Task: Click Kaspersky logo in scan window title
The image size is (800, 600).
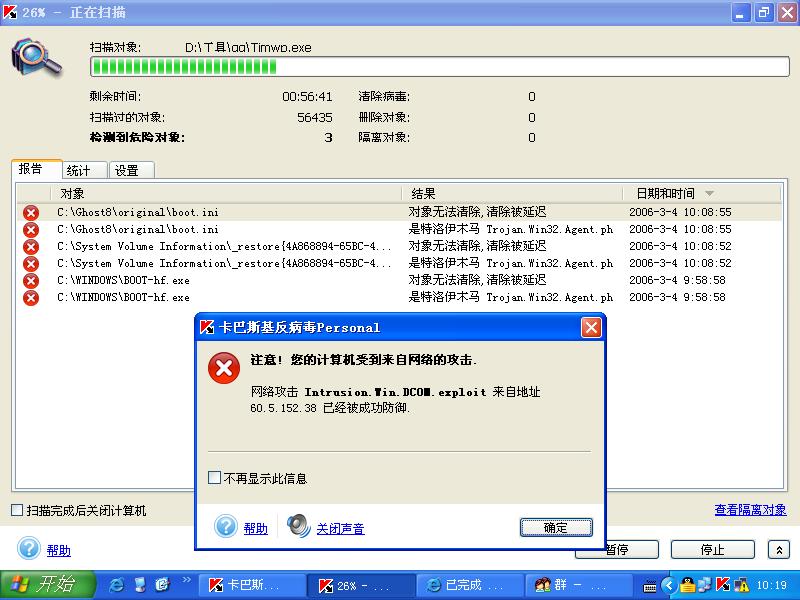Action: pyautogui.click(x=10, y=12)
